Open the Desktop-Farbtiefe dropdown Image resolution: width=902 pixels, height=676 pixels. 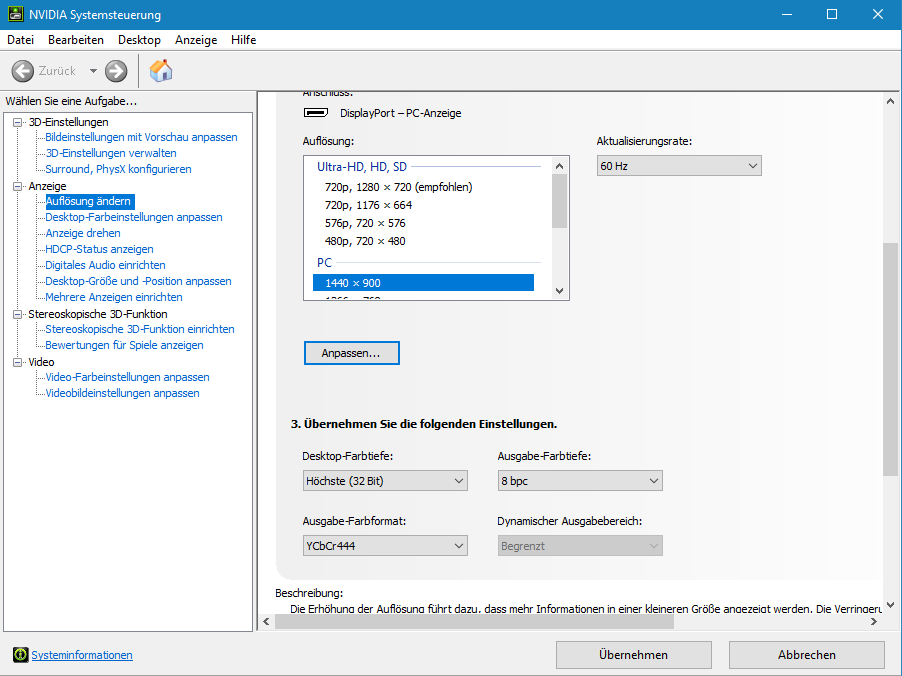coord(385,481)
